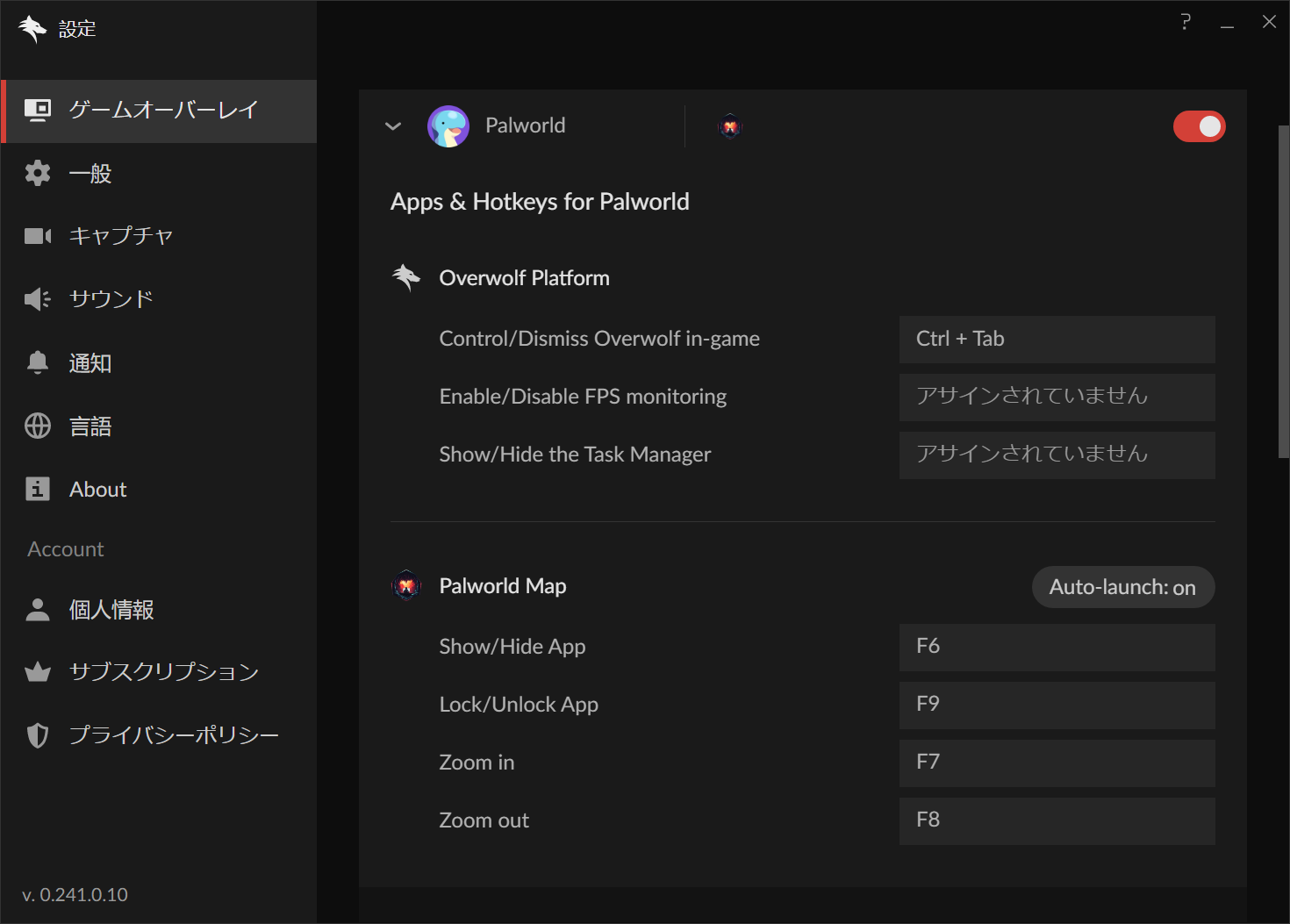Click the Palworld Map label
1290x924 pixels.
tap(503, 586)
